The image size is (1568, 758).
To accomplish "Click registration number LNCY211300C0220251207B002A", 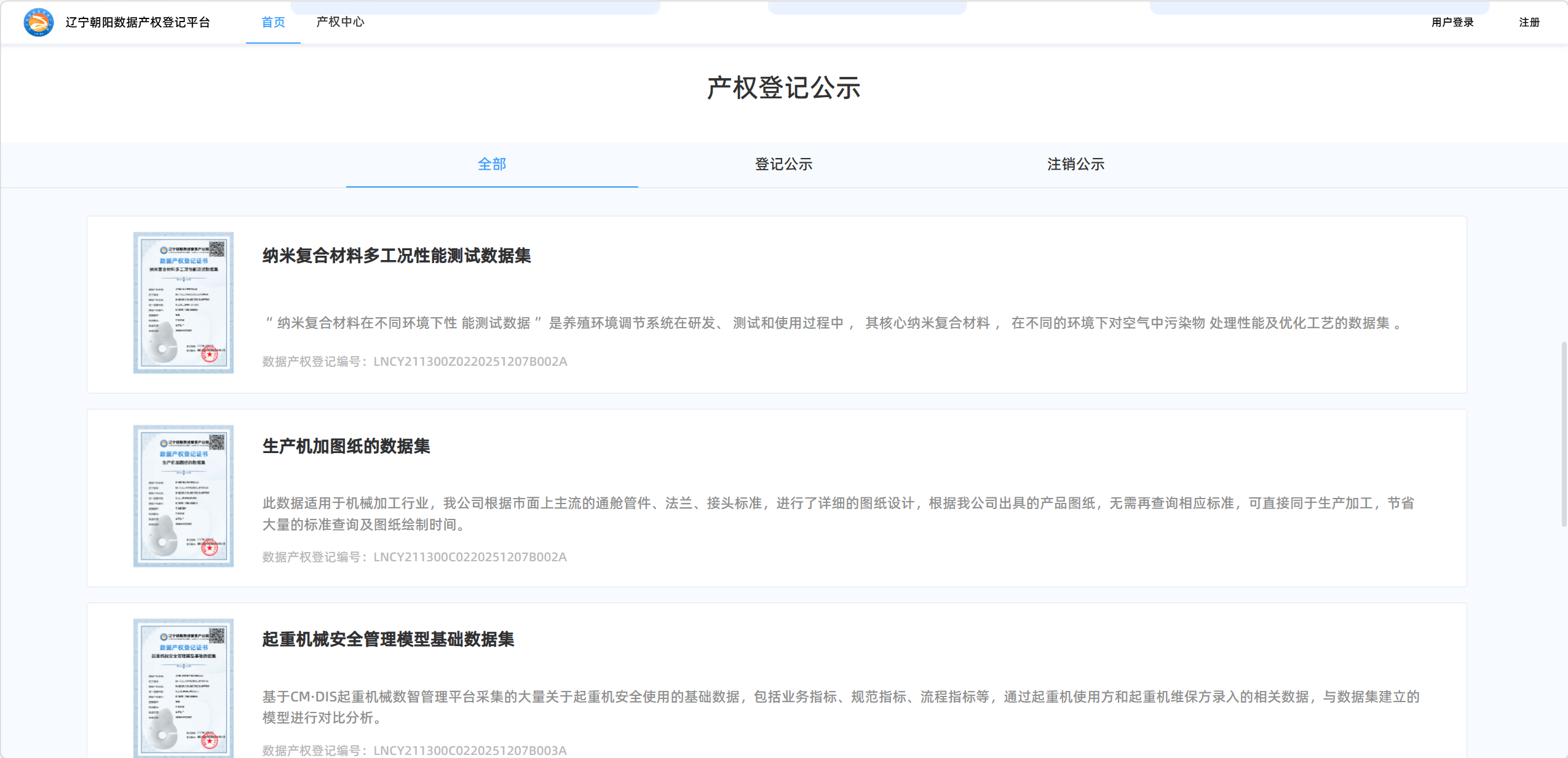I will pyautogui.click(x=470, y=557).
